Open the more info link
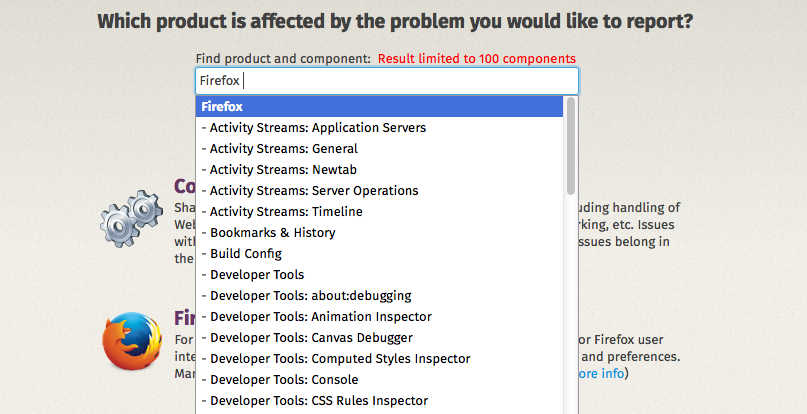Screen dimensions: 807x414 (601, 373)
